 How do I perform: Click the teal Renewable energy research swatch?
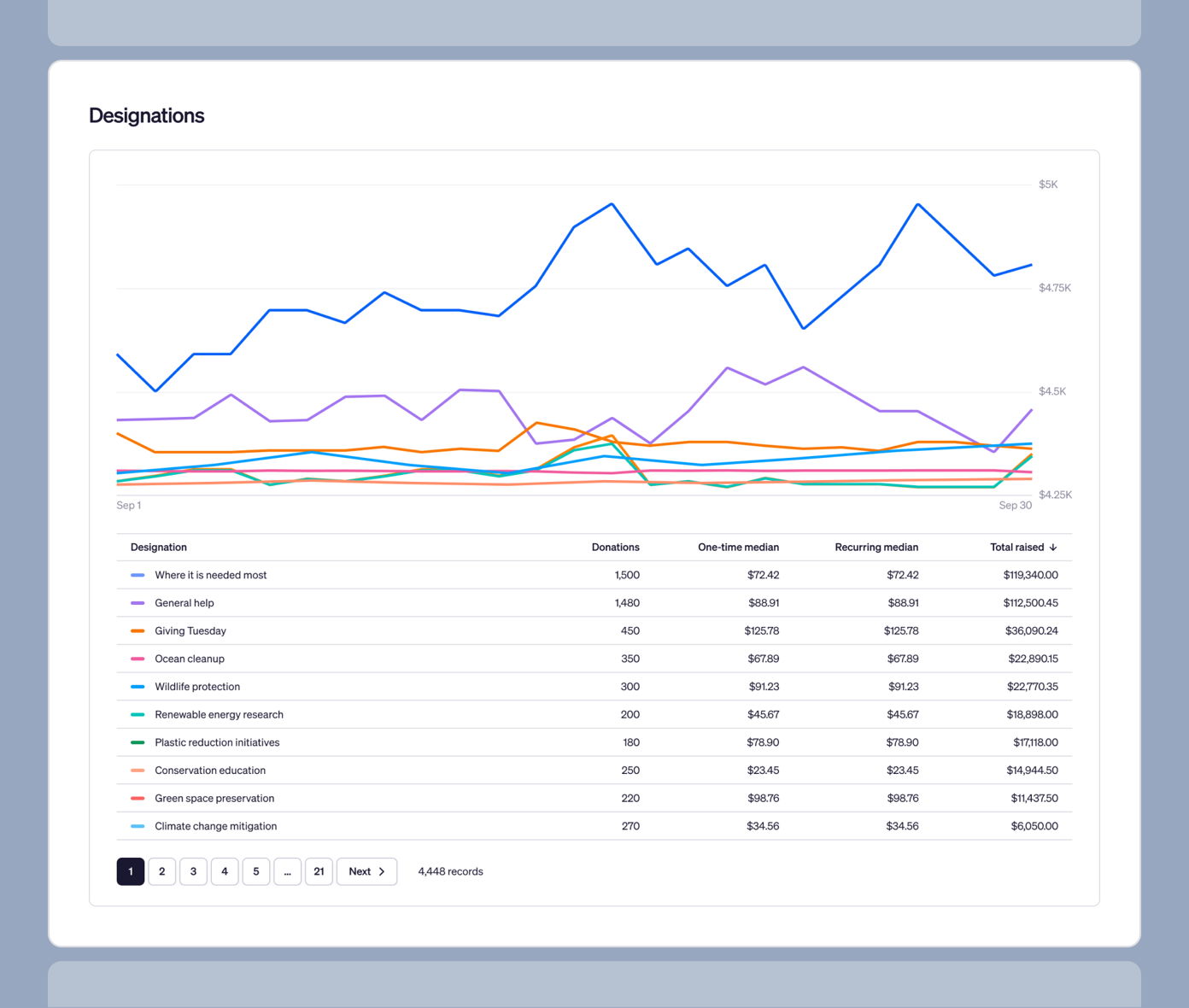point(138,714)
